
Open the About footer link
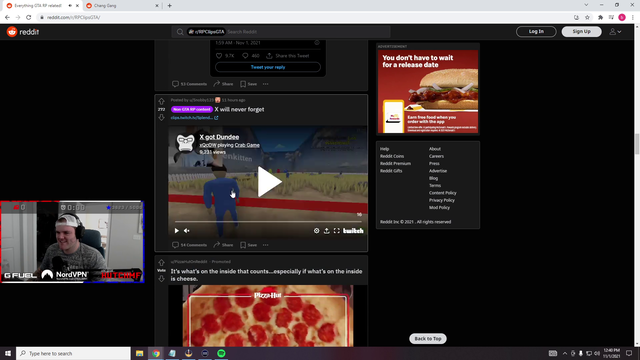[x=435, y=149]
